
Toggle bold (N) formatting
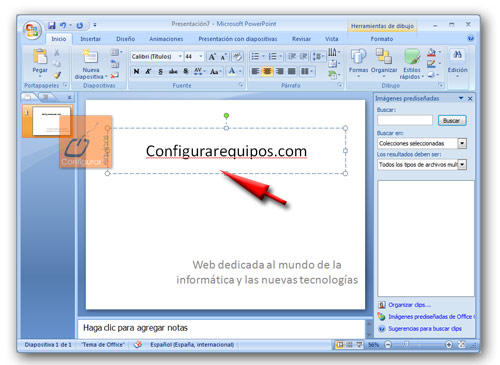point(136,71)
